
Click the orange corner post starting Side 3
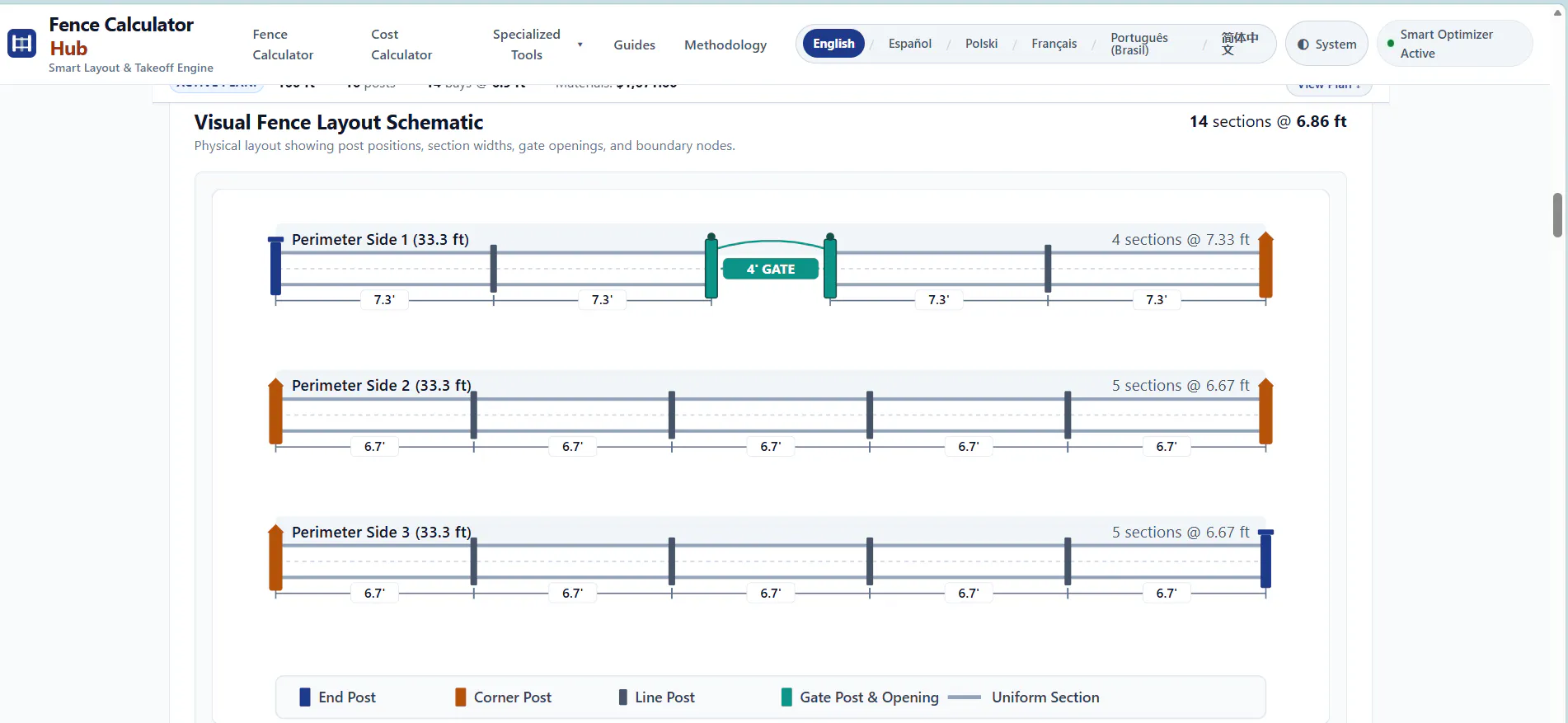276,557
